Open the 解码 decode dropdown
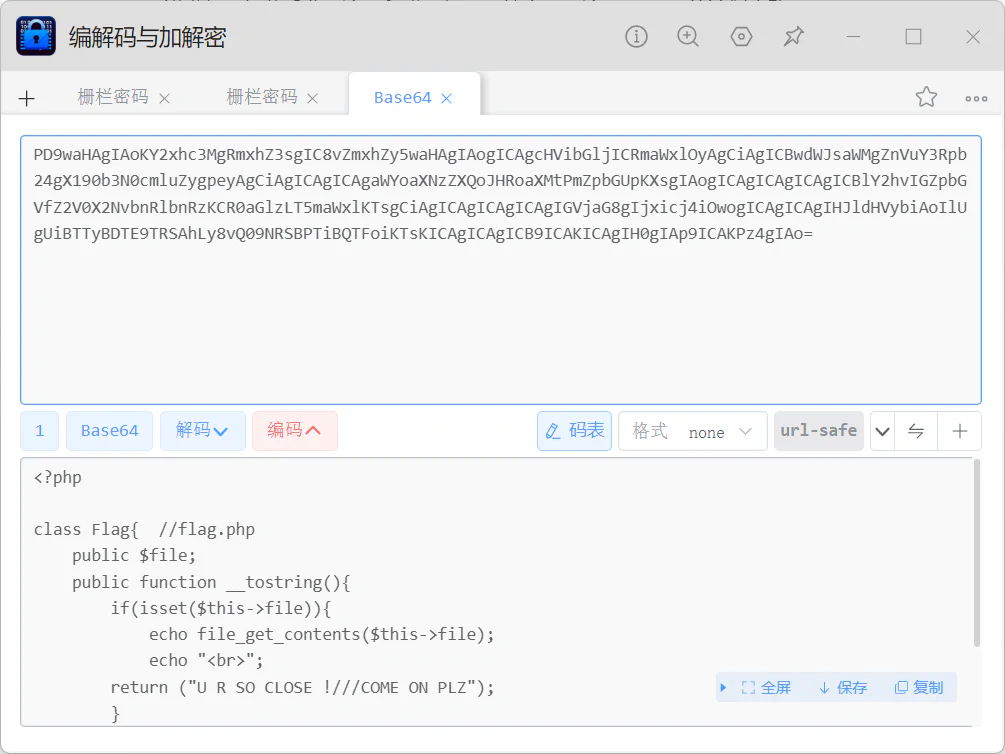1005x754 pixels. click(x=203, y=431)
